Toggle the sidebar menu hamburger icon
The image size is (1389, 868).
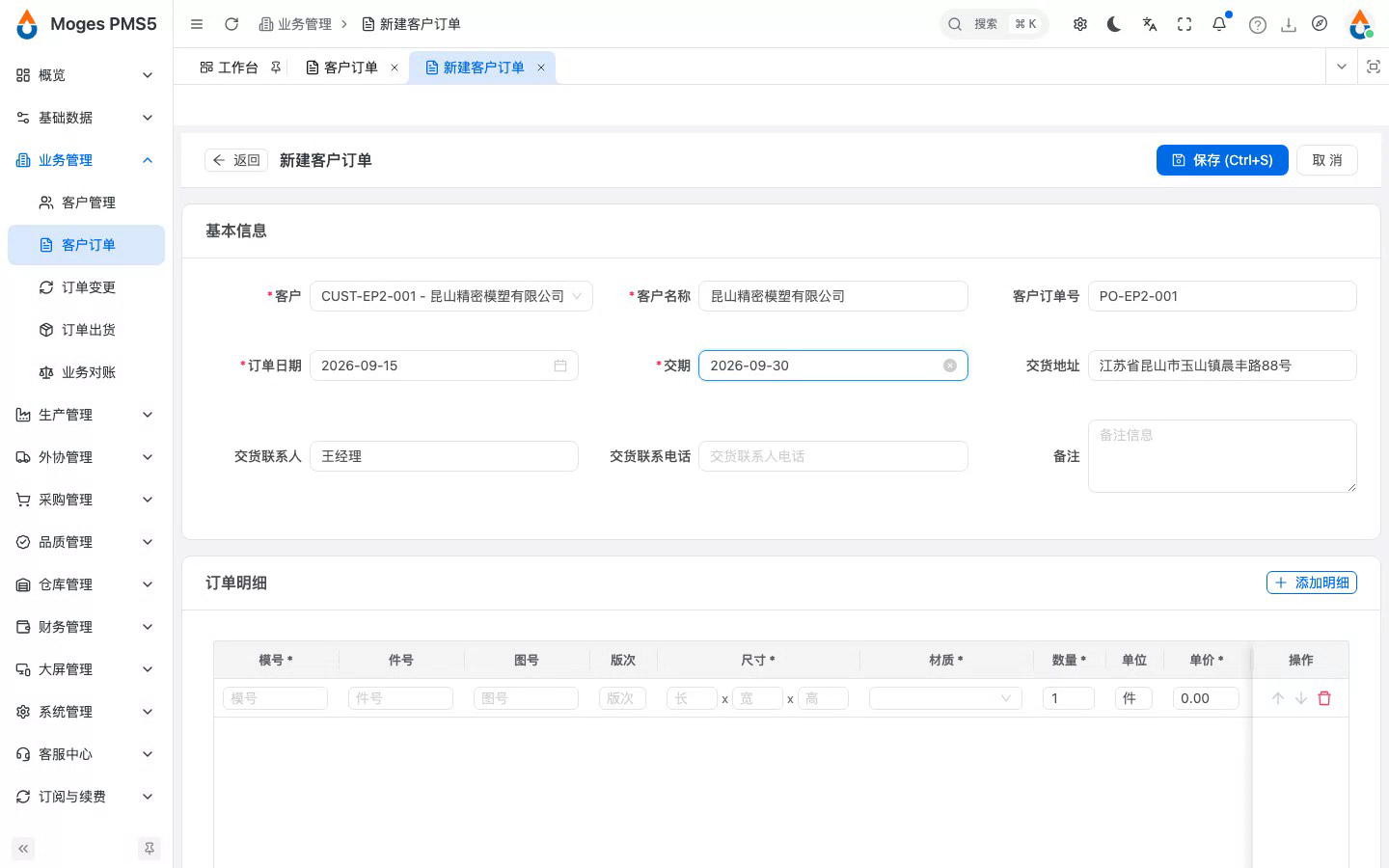pos(197,24)
